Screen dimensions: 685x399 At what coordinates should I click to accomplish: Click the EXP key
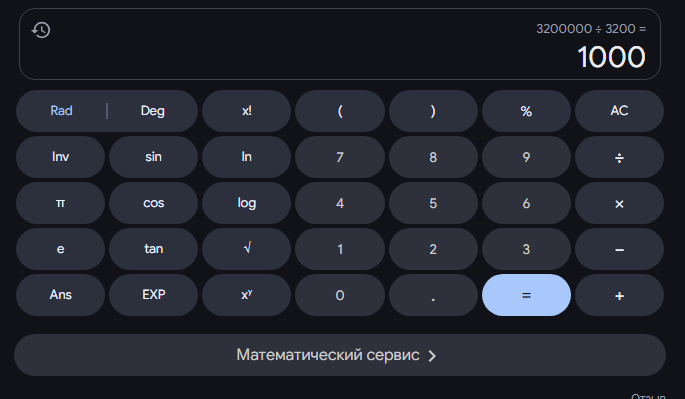coord(153,295)
